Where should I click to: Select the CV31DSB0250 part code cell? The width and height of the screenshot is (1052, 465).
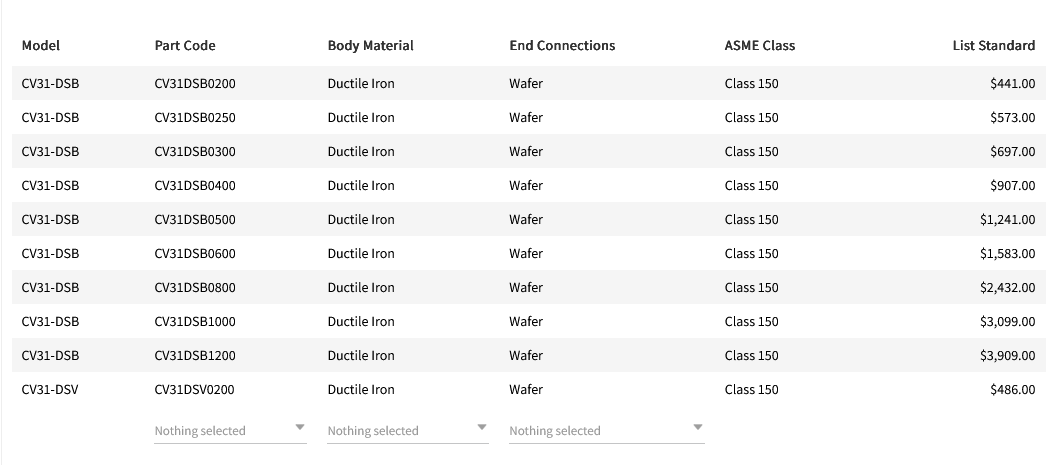click(195, 118)
